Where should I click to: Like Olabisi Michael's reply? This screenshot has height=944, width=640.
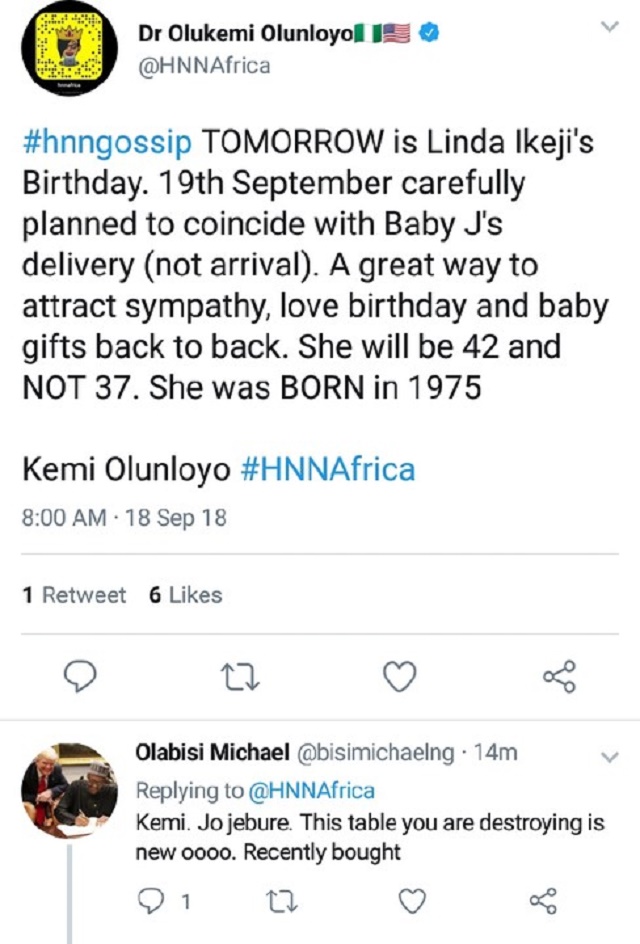point(410,899)
